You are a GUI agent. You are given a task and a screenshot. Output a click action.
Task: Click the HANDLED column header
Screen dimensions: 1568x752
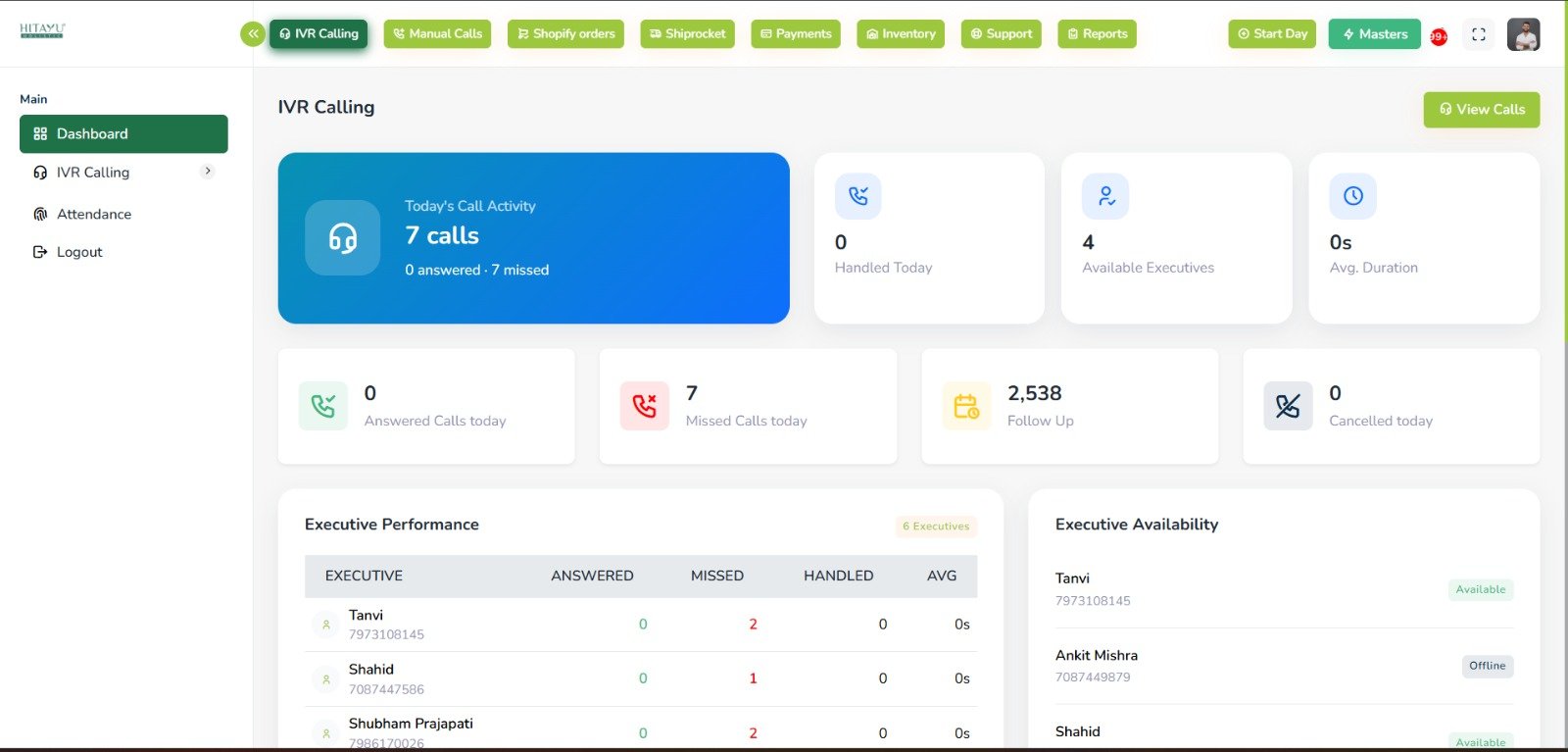pos(839,576)
